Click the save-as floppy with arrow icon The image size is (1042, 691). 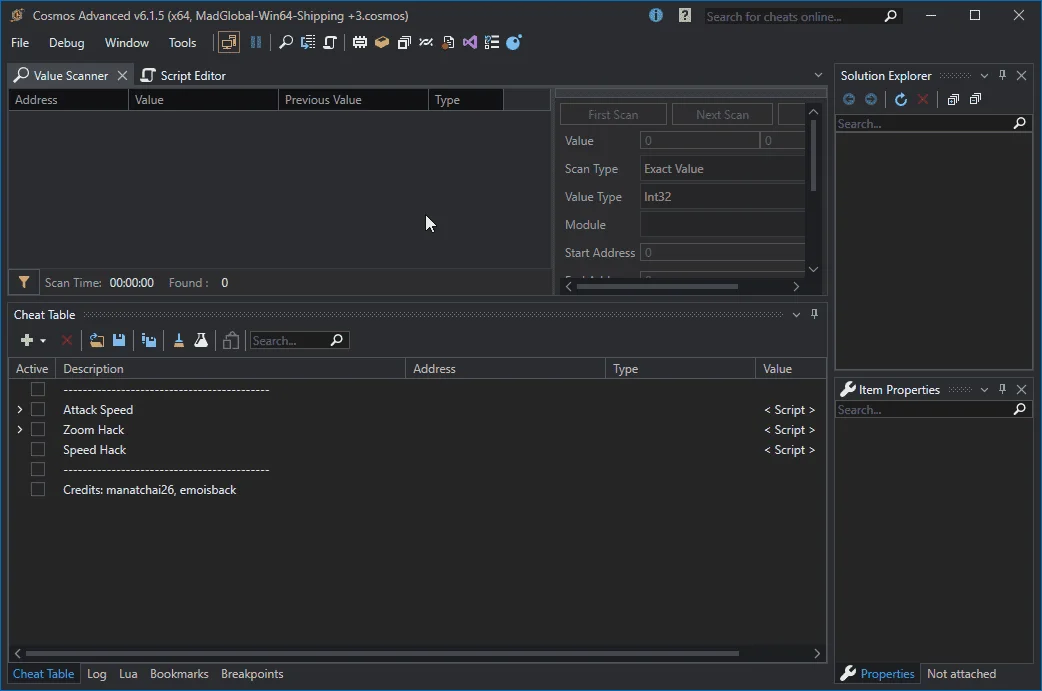pyautogui.click(x=149, y=340)
